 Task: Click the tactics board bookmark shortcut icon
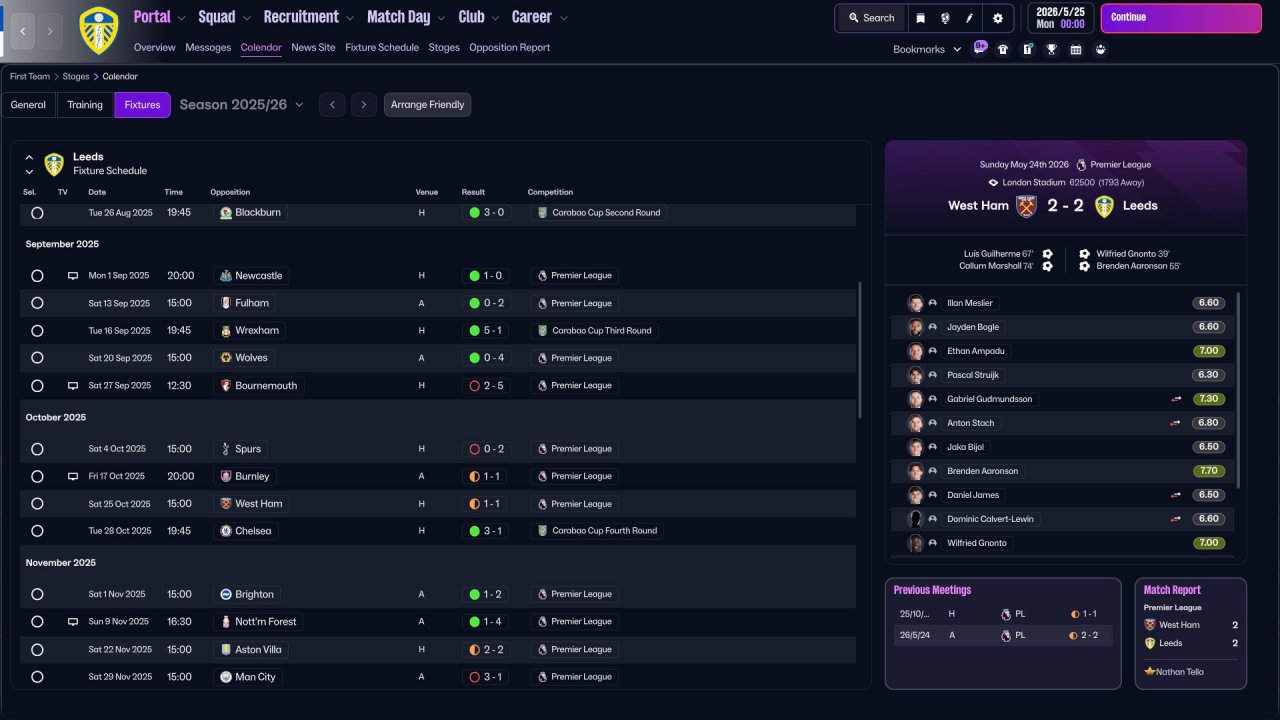coord(1027,49)
